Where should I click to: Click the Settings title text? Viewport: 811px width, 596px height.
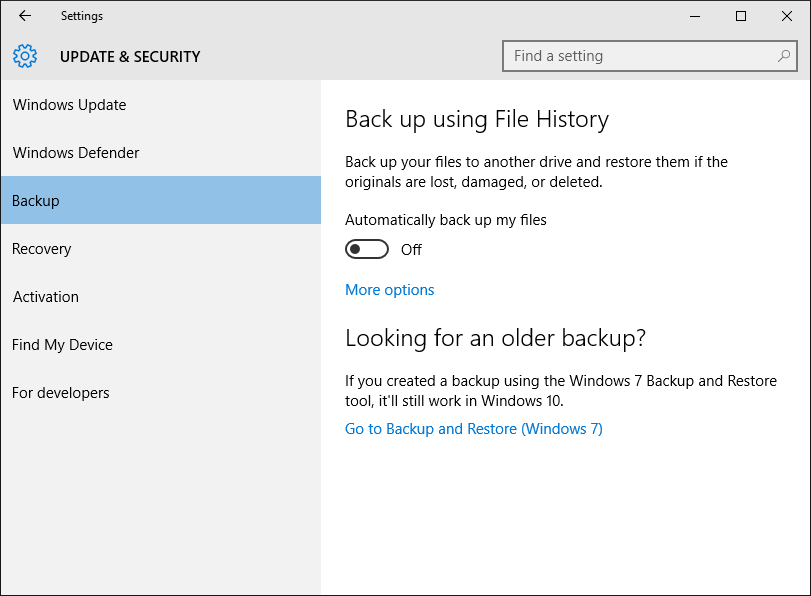coord(82,16)
